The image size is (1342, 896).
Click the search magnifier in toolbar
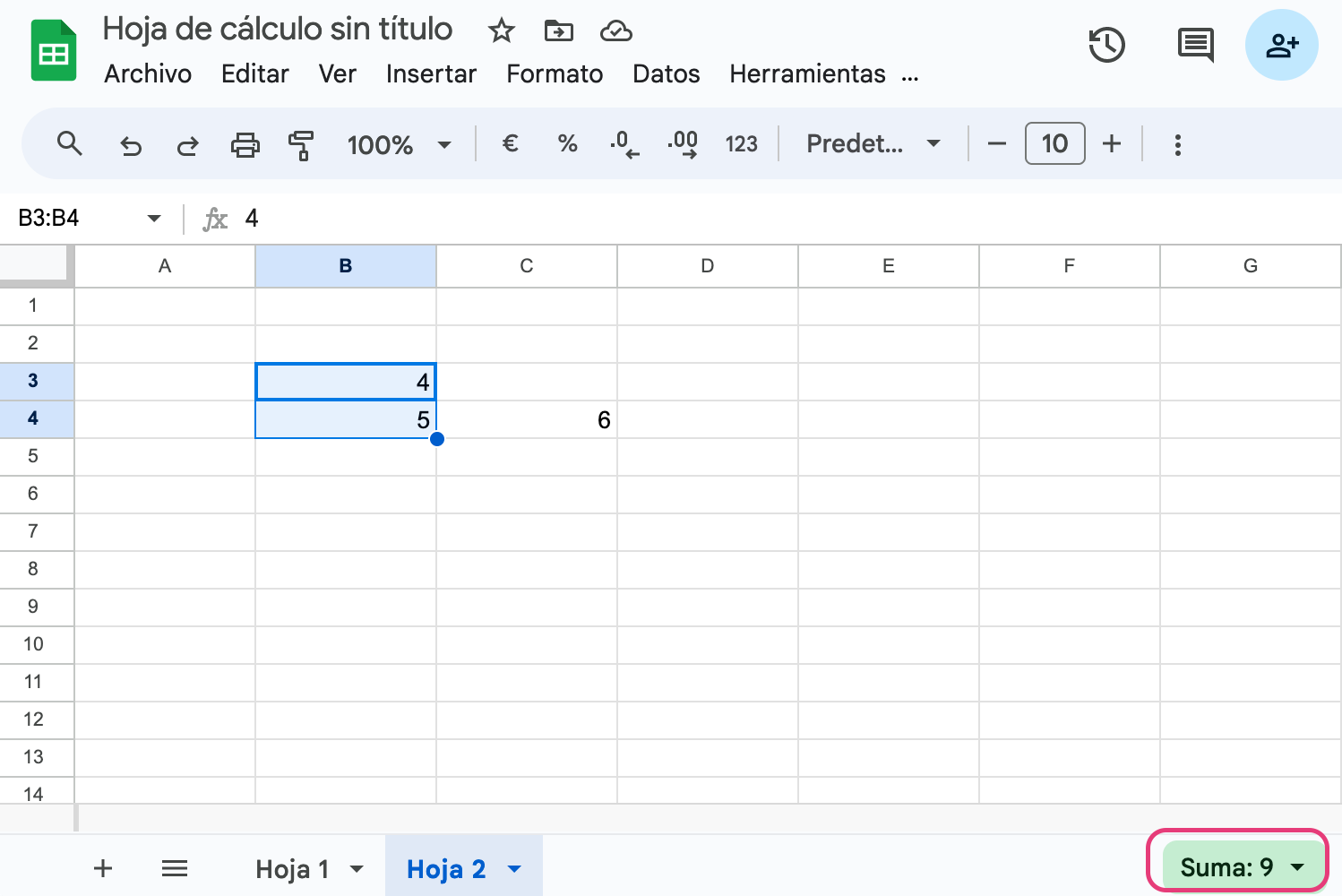coord(70,143)
